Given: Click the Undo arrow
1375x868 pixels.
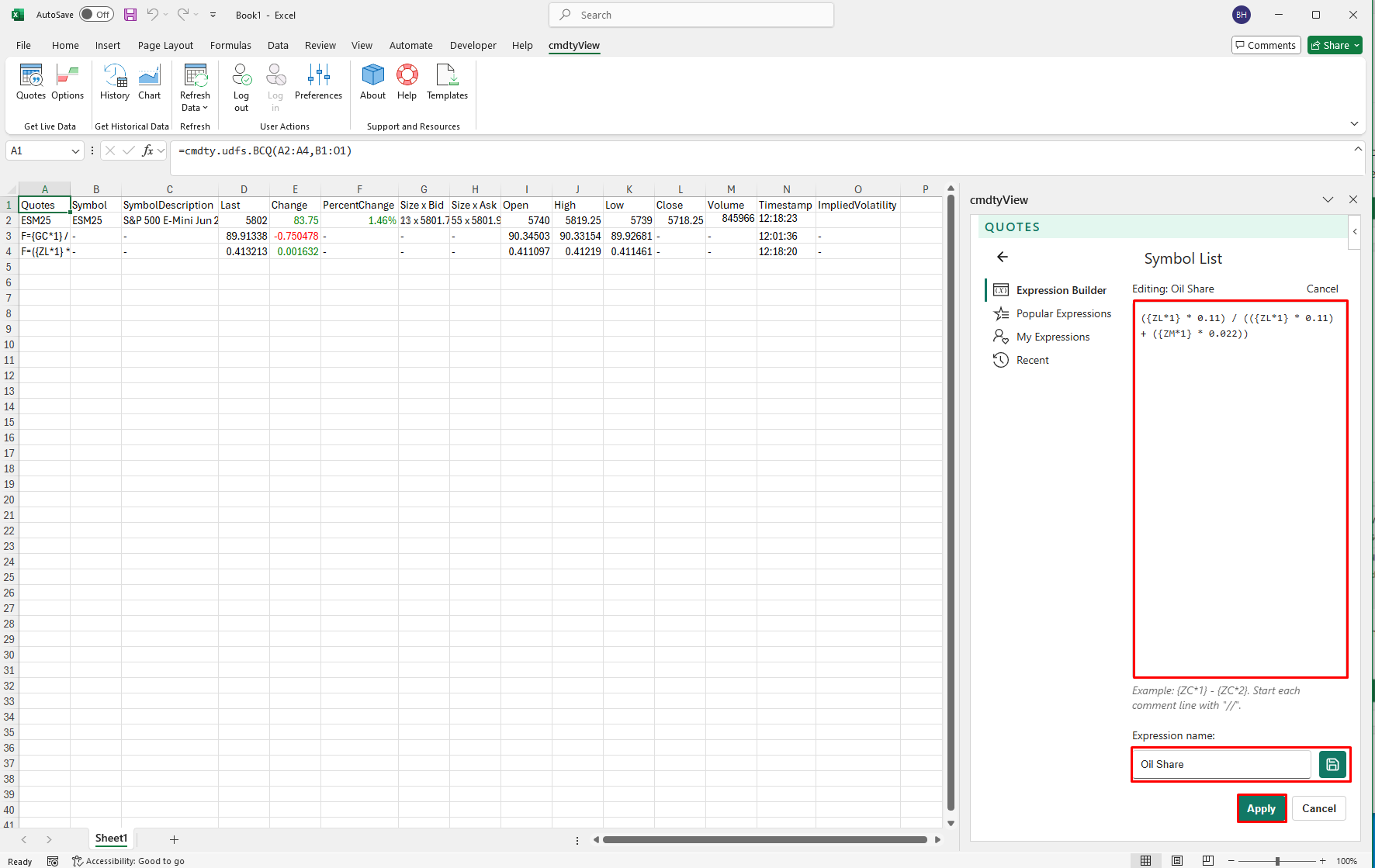Looking at the screenshot, I should (x=153, y=15).
